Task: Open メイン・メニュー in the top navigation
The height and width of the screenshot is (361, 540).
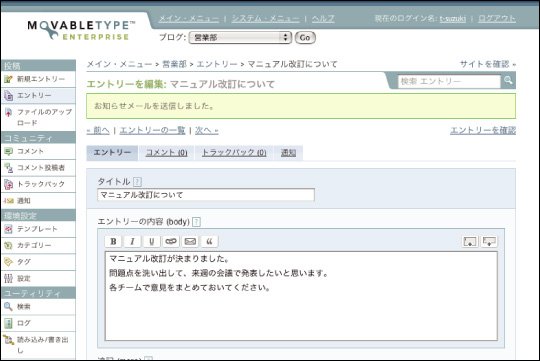Action: [x=189, y=19]
